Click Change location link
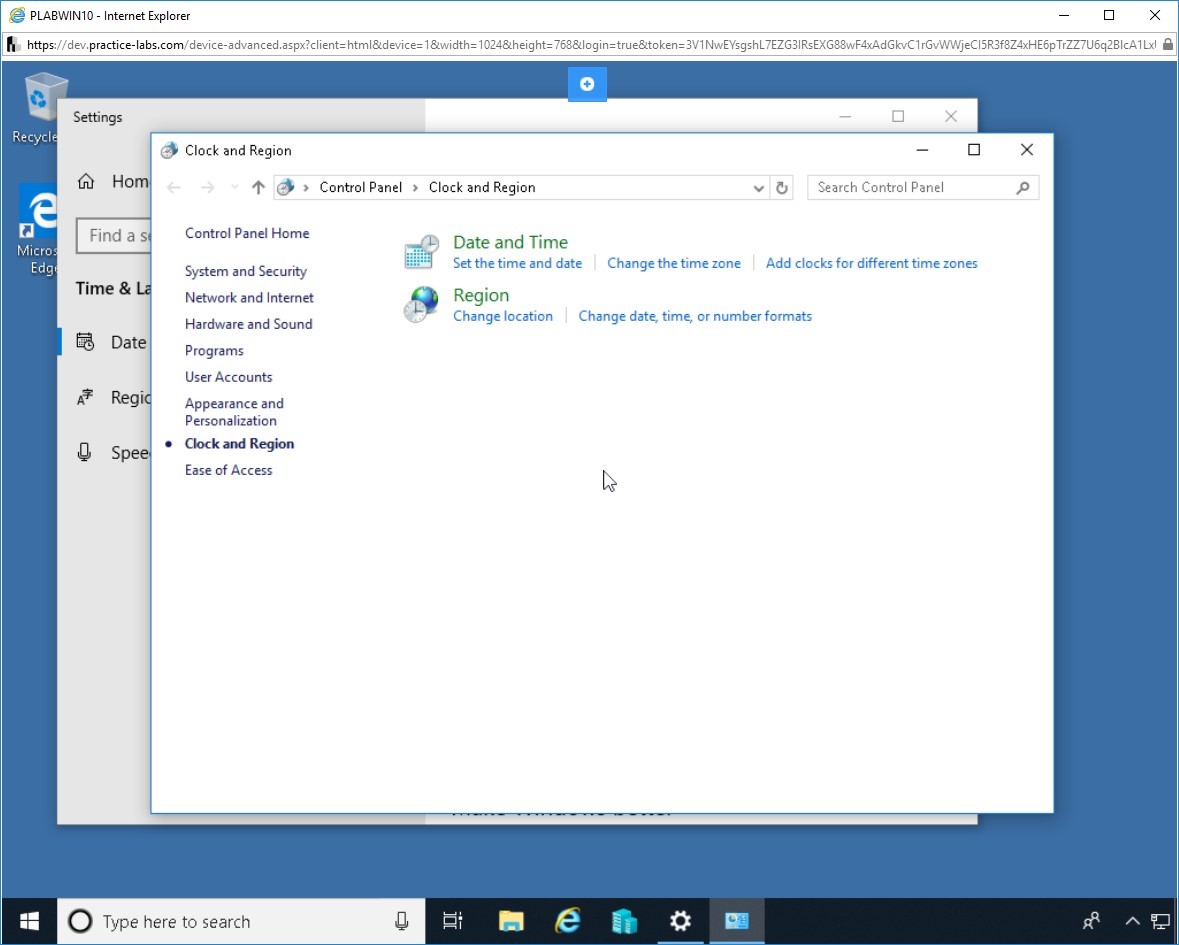The image size is (1179, 945). 502,316
